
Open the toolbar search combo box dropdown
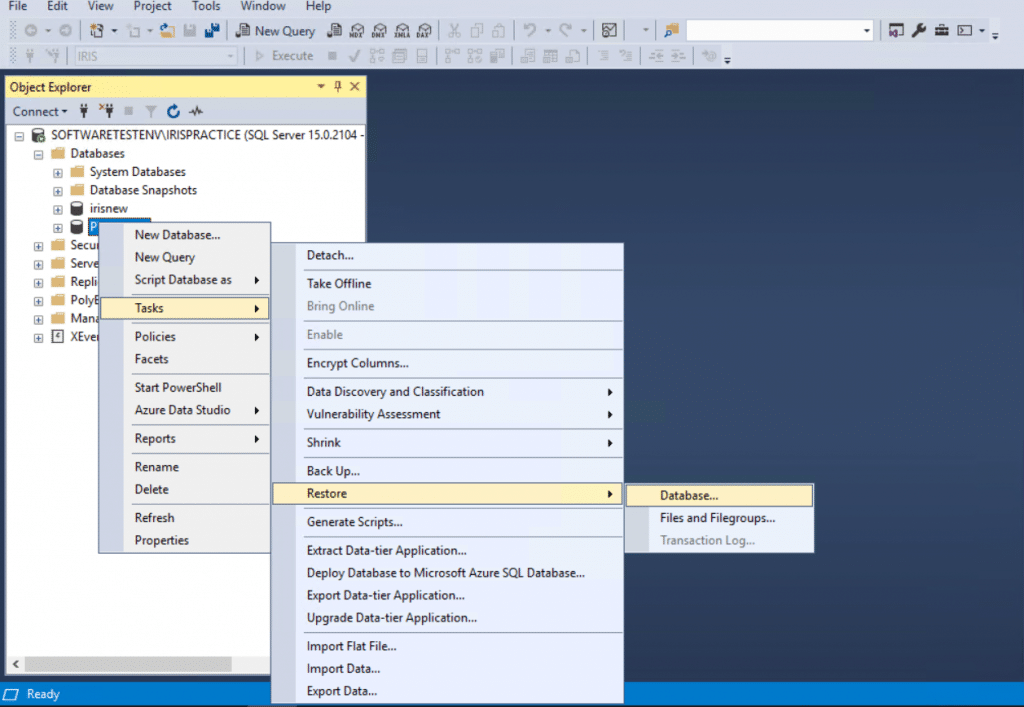tap(867, 31)
